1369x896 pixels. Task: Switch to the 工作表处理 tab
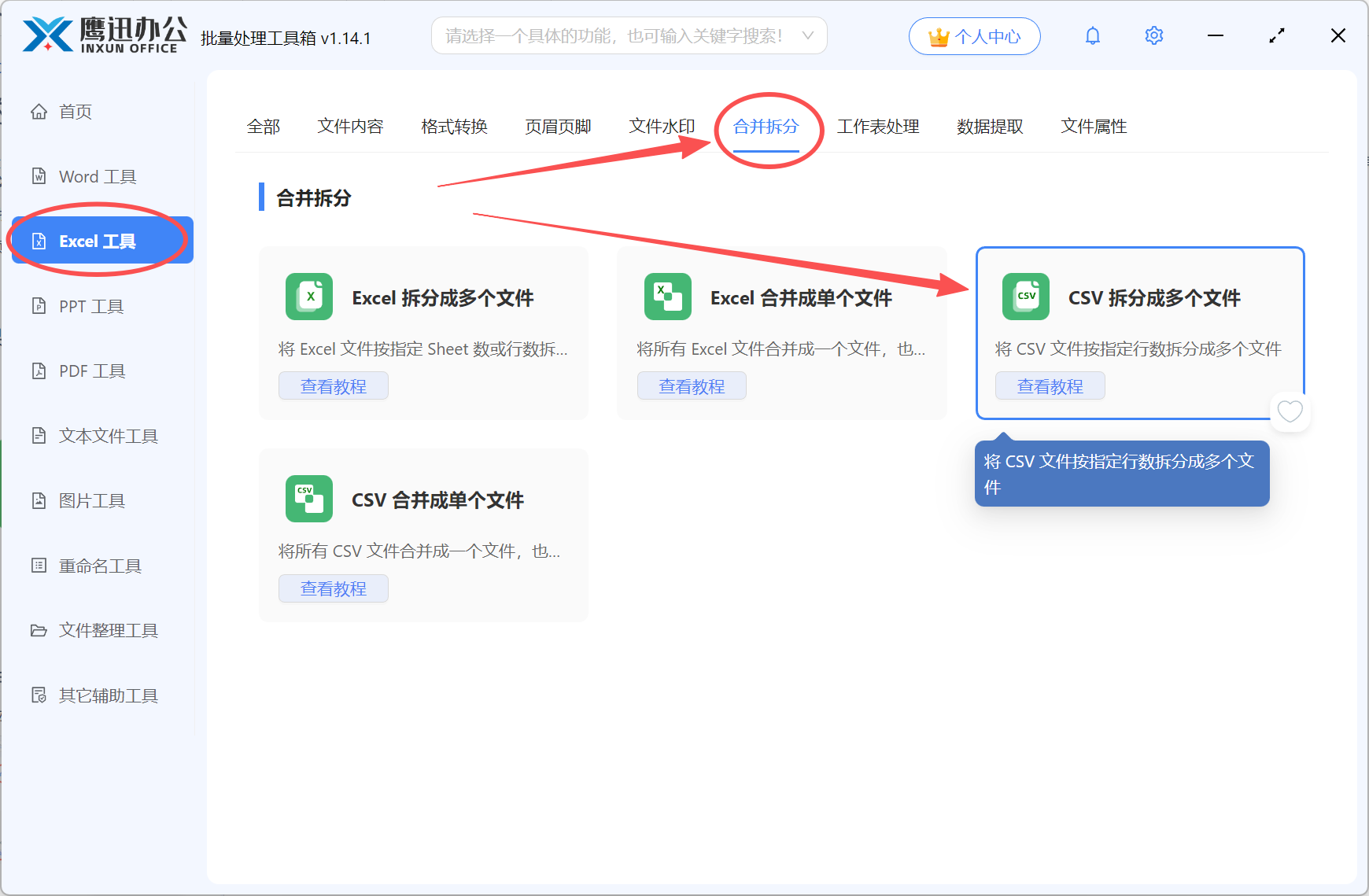pos(879,126)
